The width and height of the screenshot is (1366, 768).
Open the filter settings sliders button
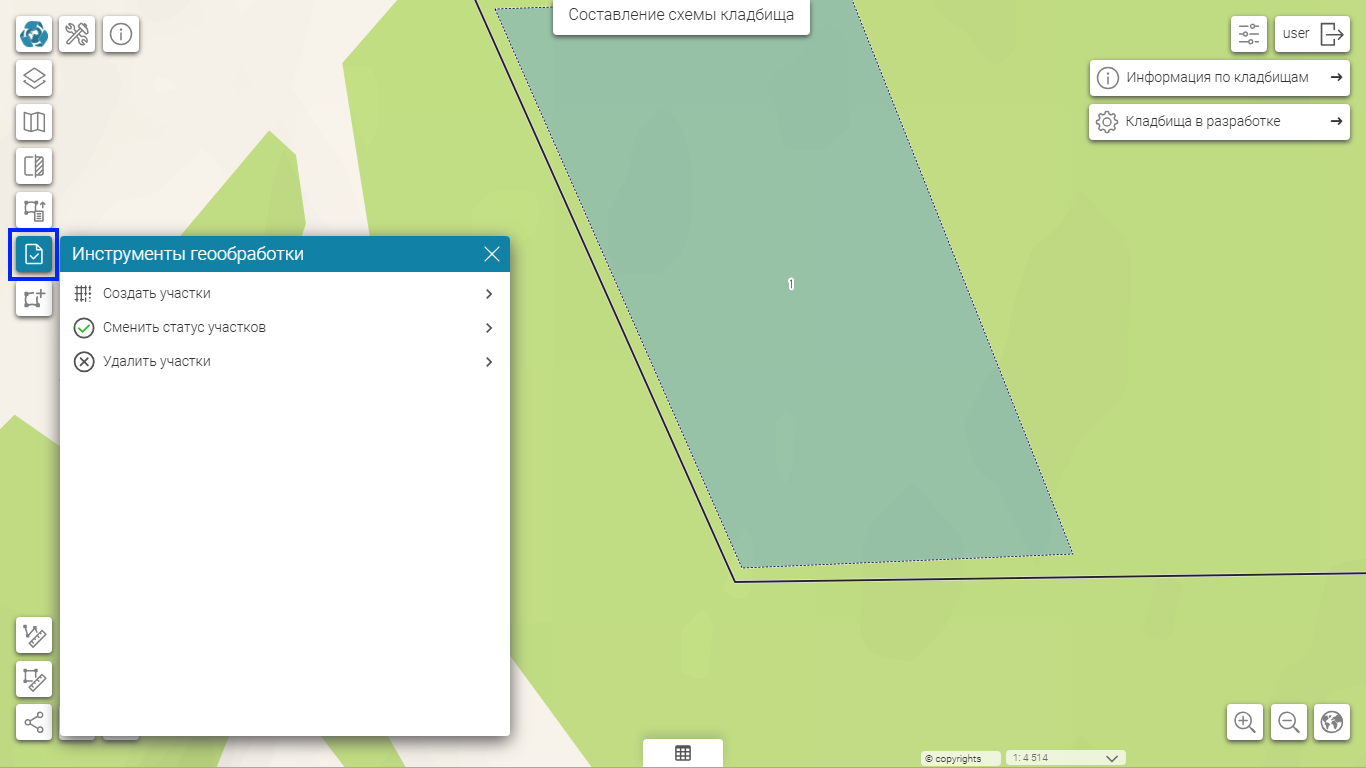(1249, 34)
